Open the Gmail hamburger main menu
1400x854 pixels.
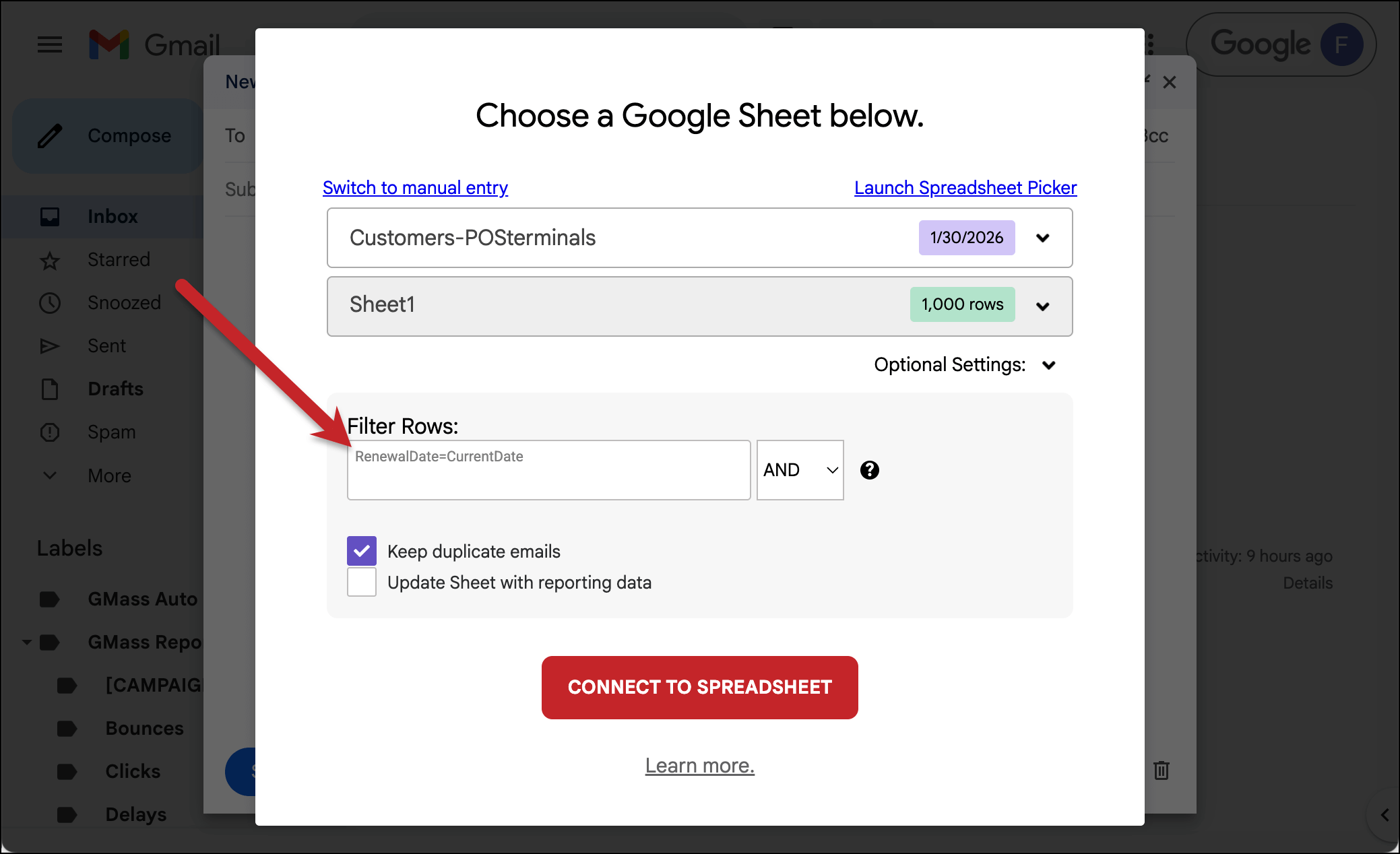click(50, 45)
